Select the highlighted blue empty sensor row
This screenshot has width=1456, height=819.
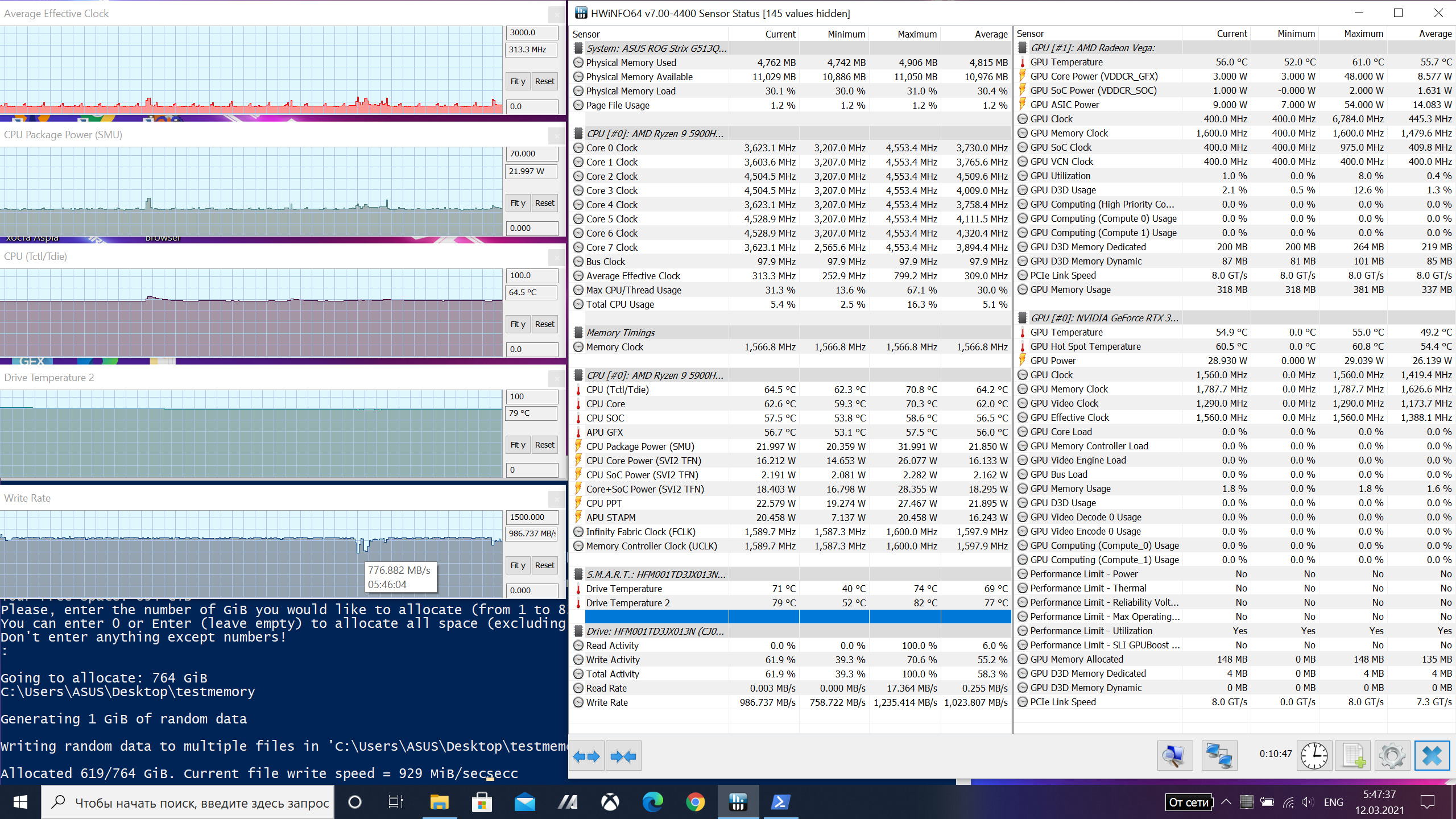coord(797,617)
